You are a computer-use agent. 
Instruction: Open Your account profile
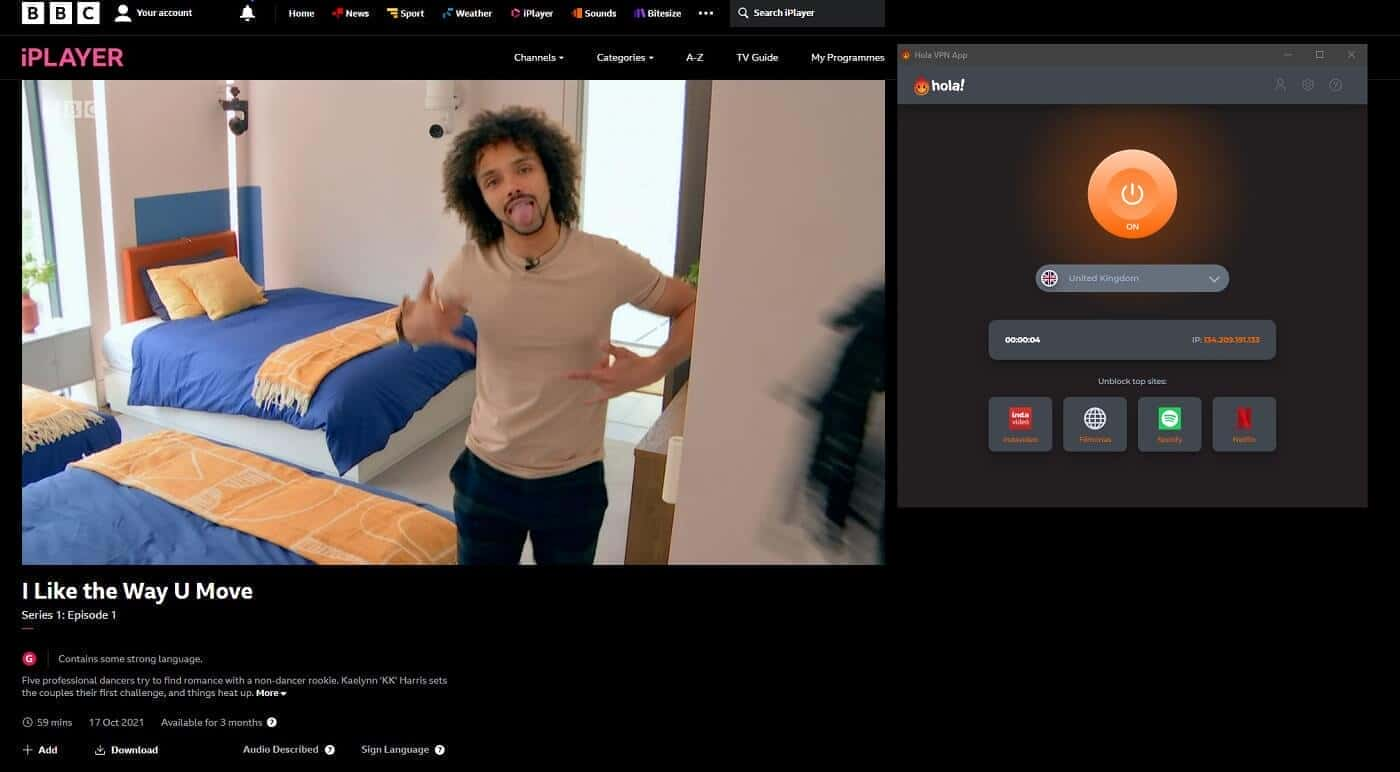(x=153, y=13)
